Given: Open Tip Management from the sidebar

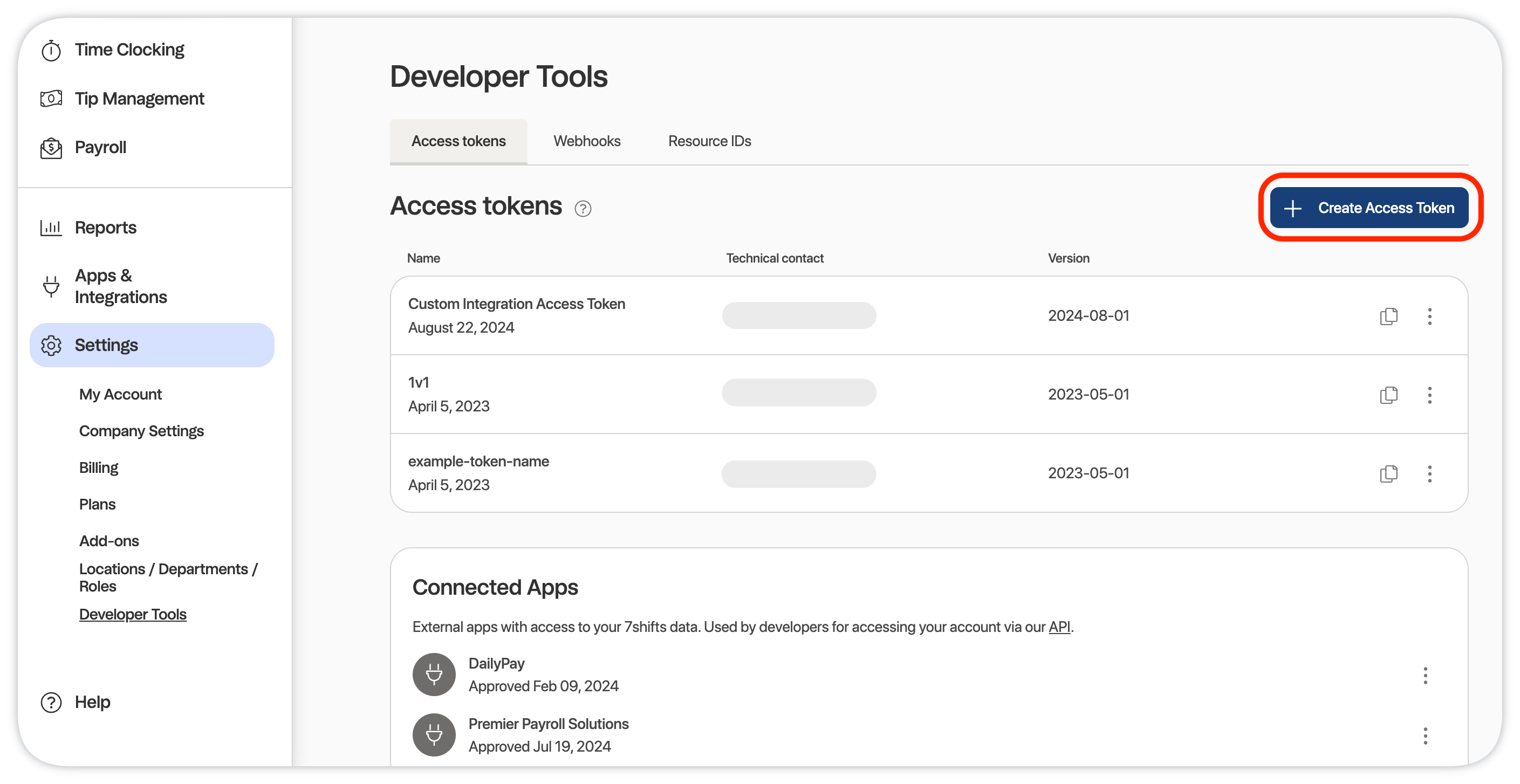Looking at the screenshot, I should click(x=139, y=99).
